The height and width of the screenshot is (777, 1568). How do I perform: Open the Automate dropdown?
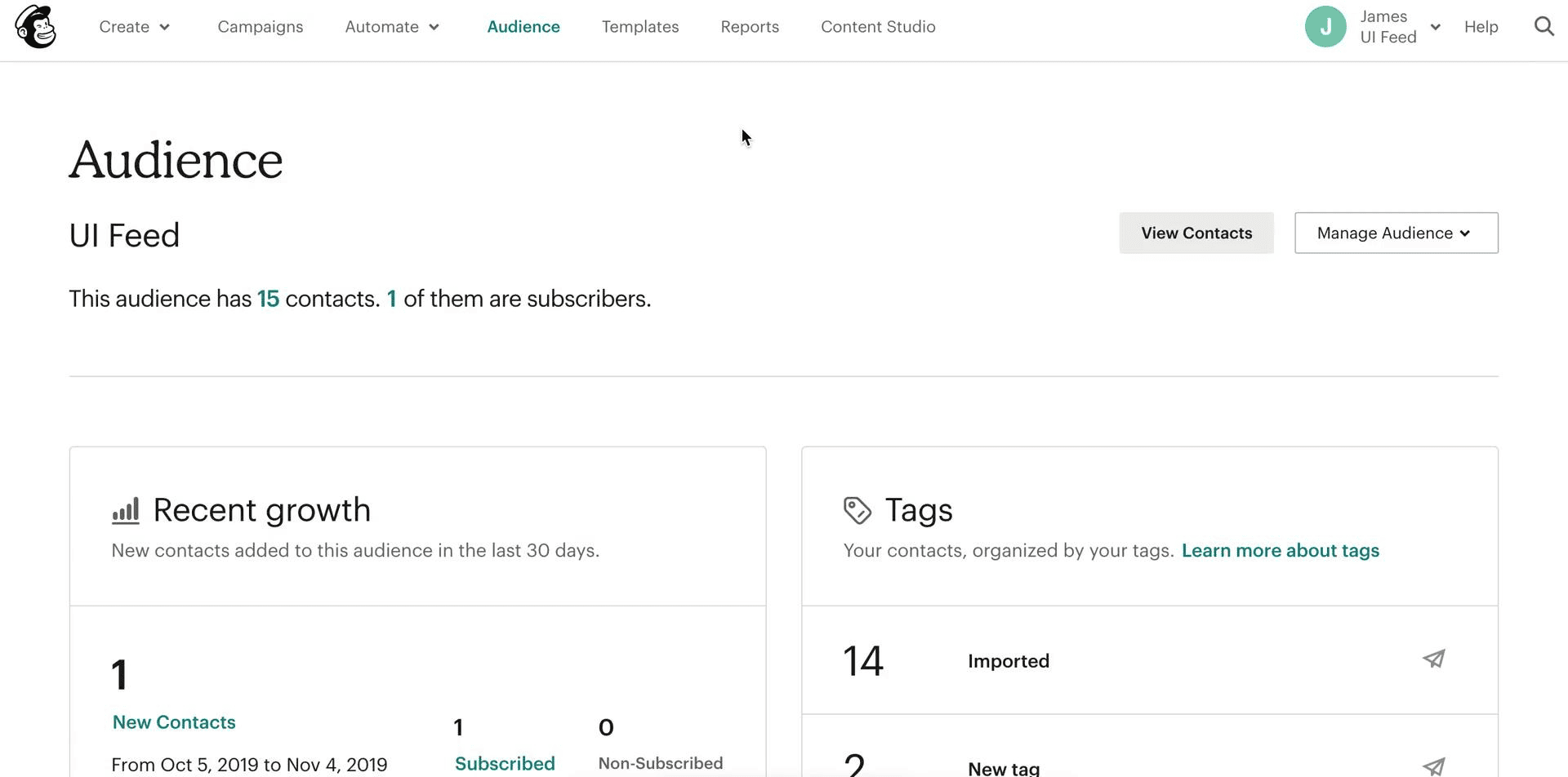tap(392, 27)
